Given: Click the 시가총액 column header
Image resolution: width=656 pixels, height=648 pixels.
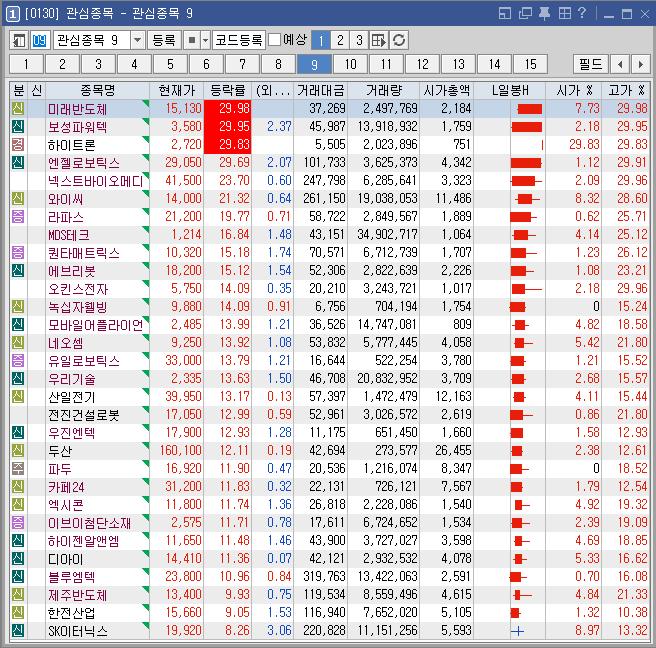Looking at the screenshot, I should point(446,90).
